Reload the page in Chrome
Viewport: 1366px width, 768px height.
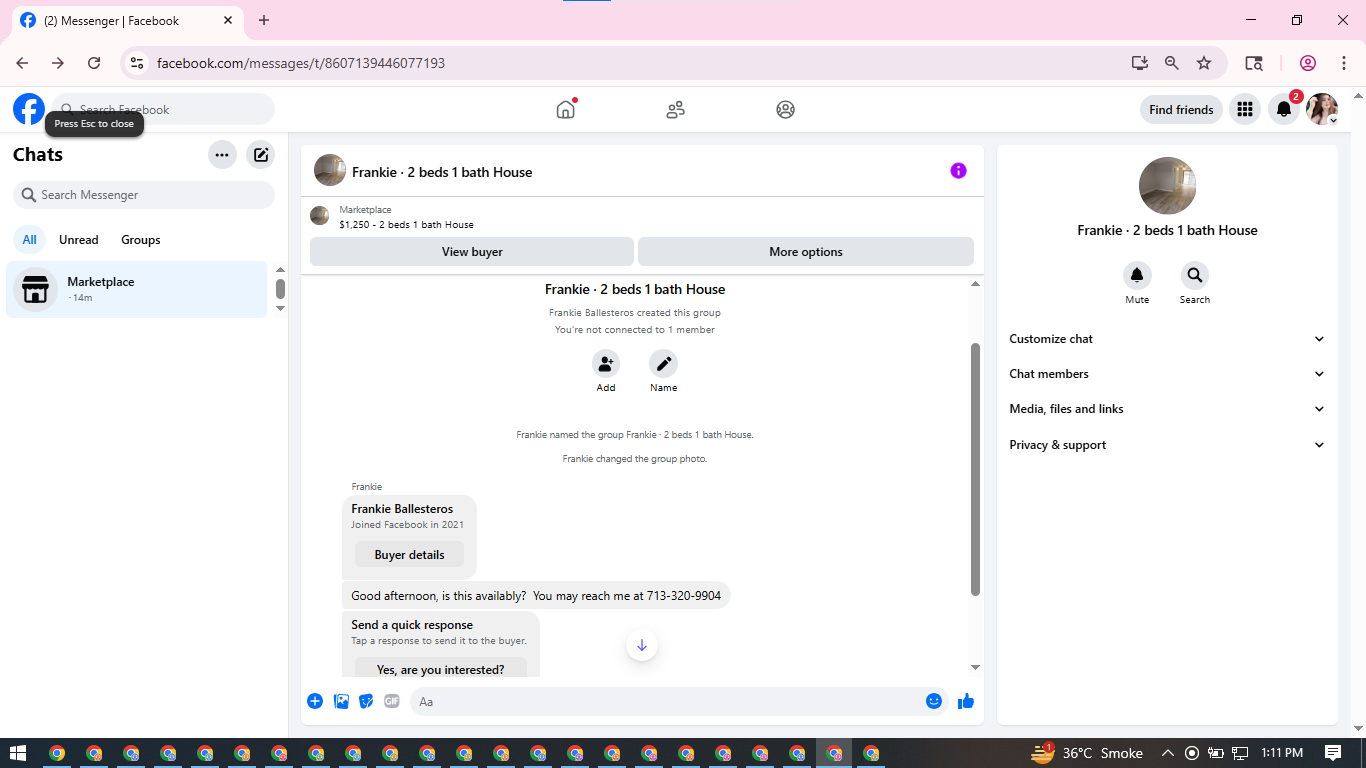[94, 63]
